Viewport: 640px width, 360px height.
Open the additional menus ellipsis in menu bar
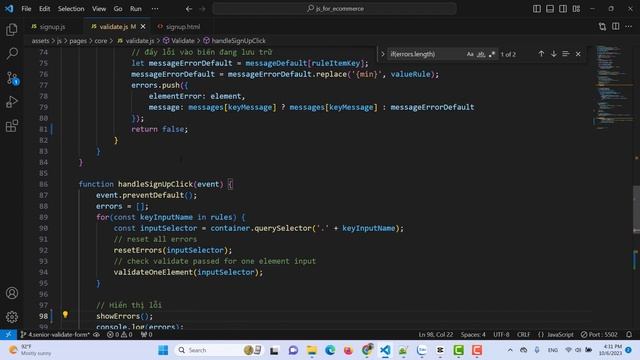(x=155, y=9)
